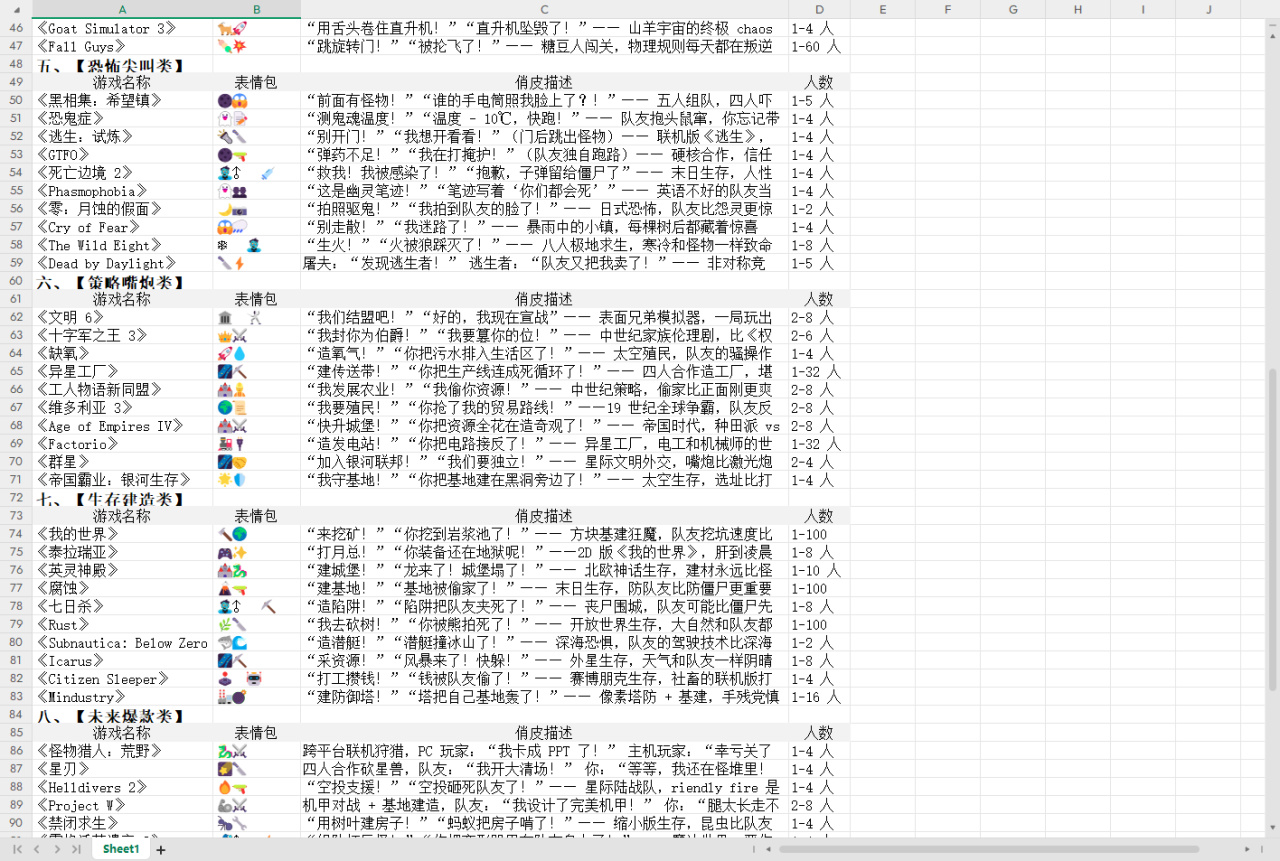Select the 六、【策略嘴炮类】 section heading

122,281
